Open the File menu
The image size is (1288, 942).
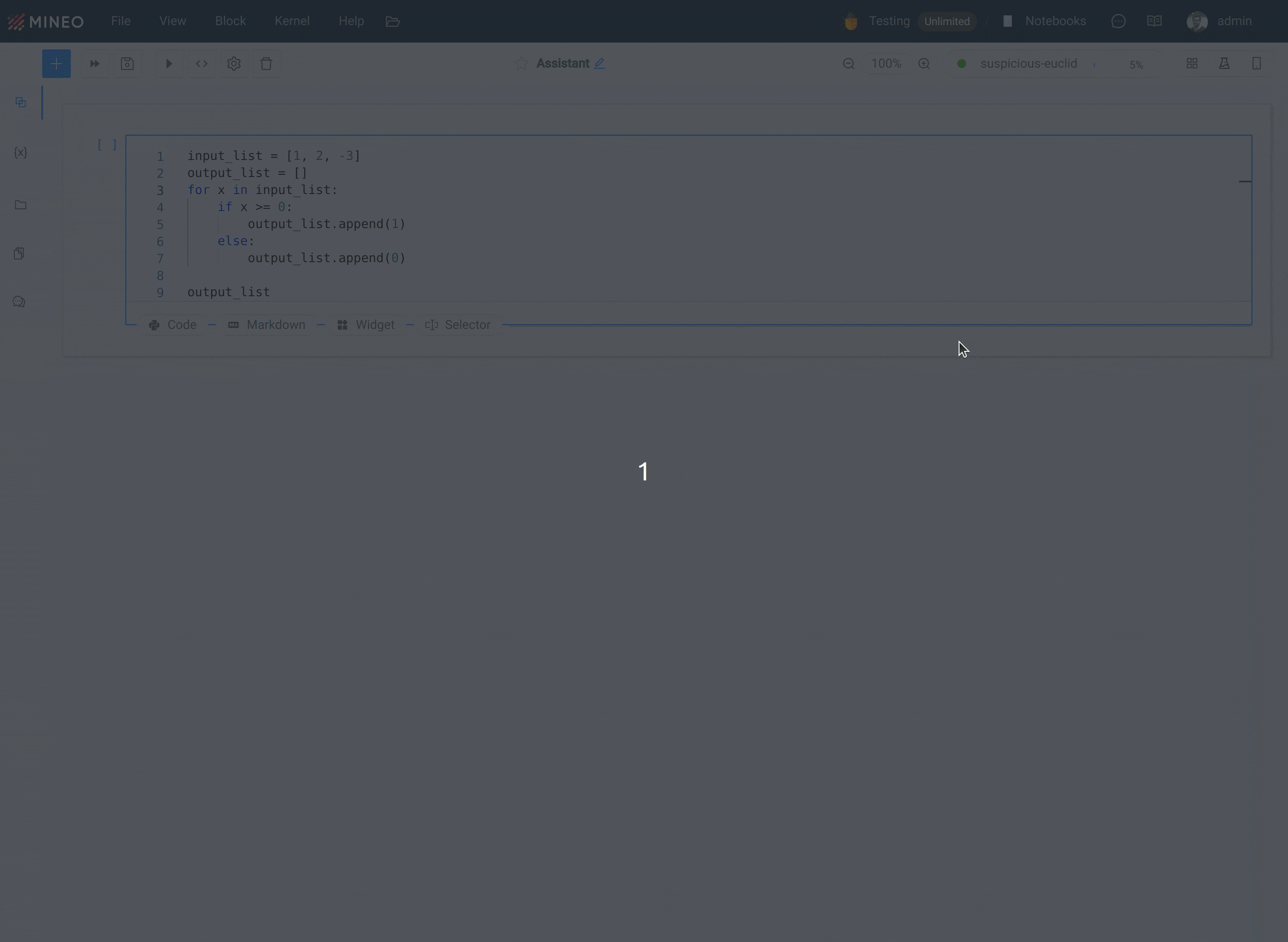pos(121,21)
